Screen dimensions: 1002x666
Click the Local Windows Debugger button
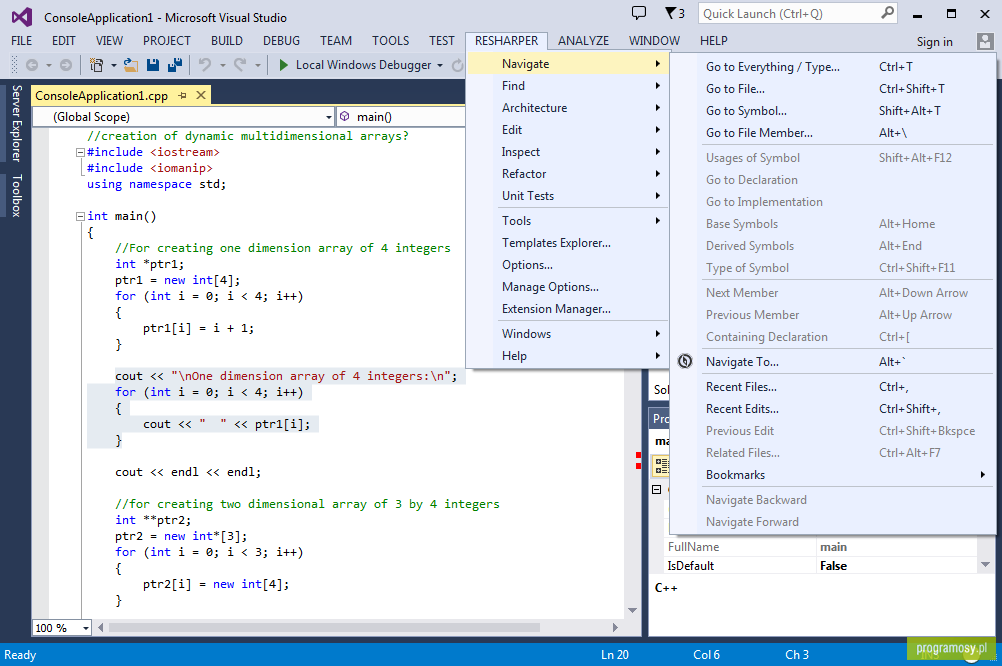(355, 65)
